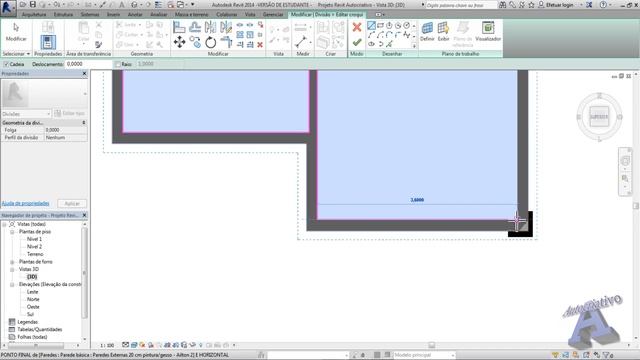Open the Colaborar ribbon tab

pyautogui.click(x=227, y=14)
